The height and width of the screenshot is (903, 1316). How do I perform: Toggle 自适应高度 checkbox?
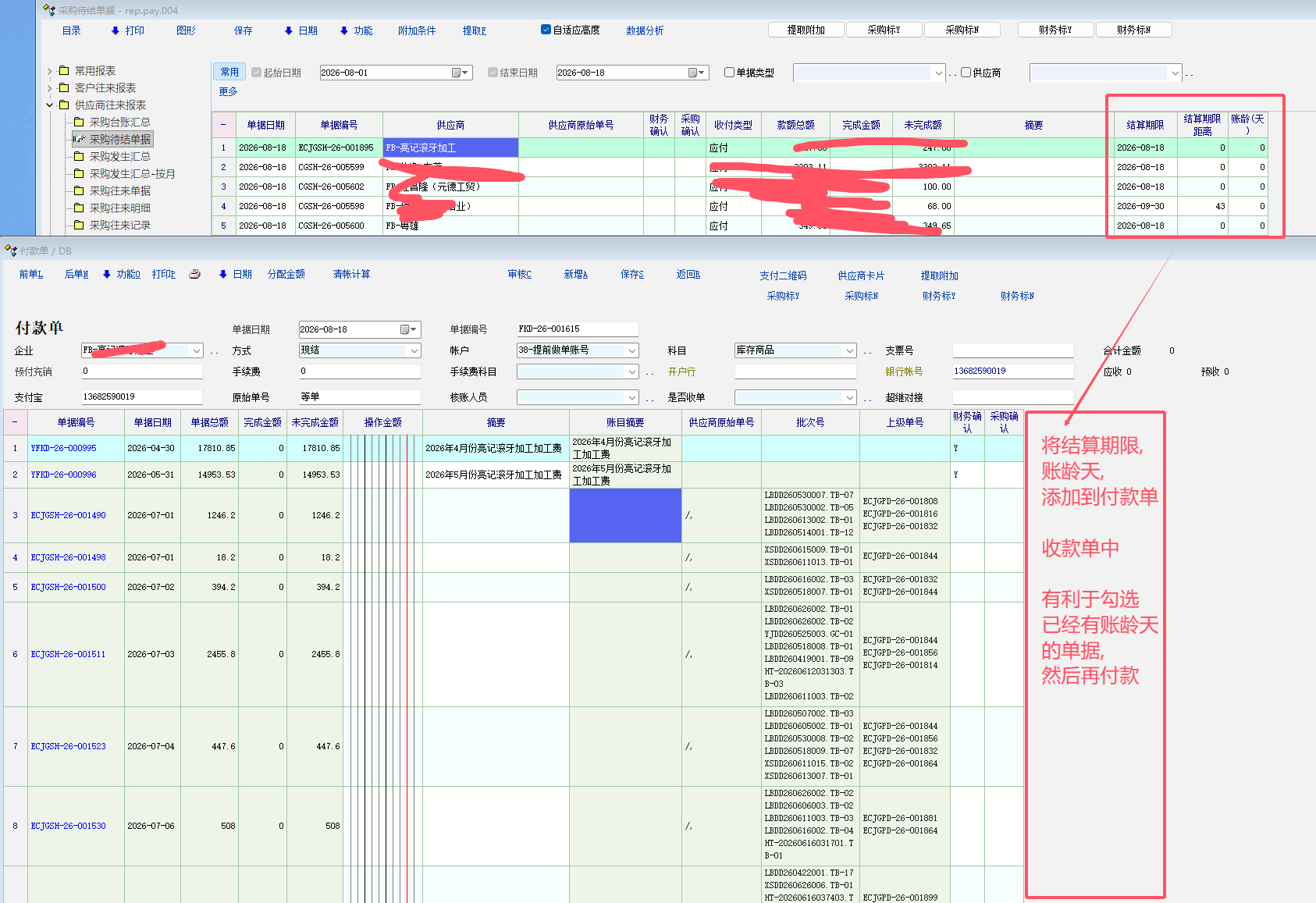(x=546, y=30)
